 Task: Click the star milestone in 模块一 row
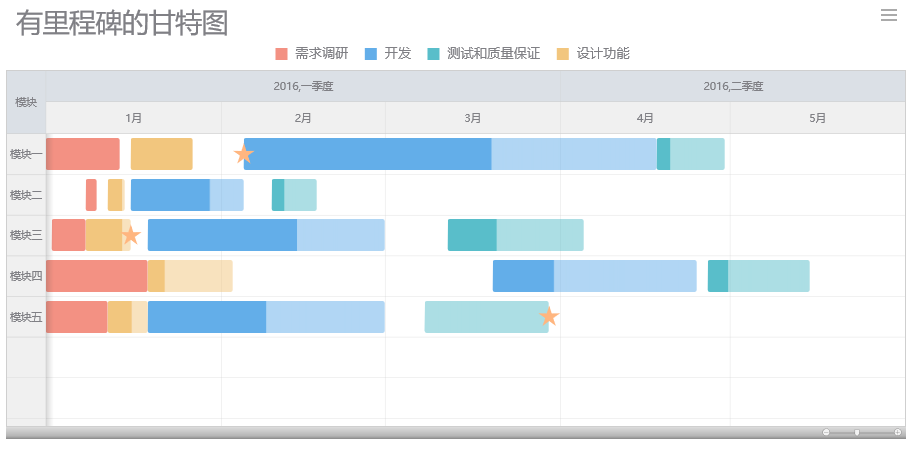point(244,154)
